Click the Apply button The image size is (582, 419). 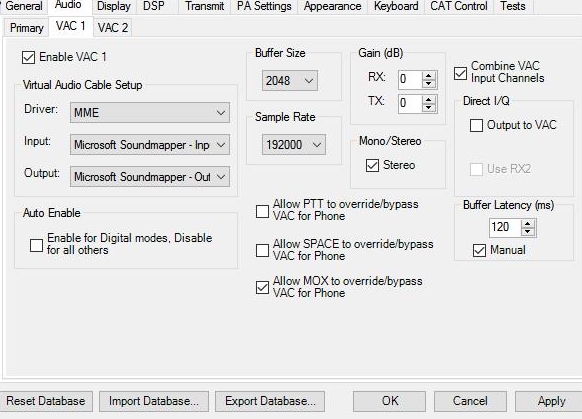click(551, 401)
